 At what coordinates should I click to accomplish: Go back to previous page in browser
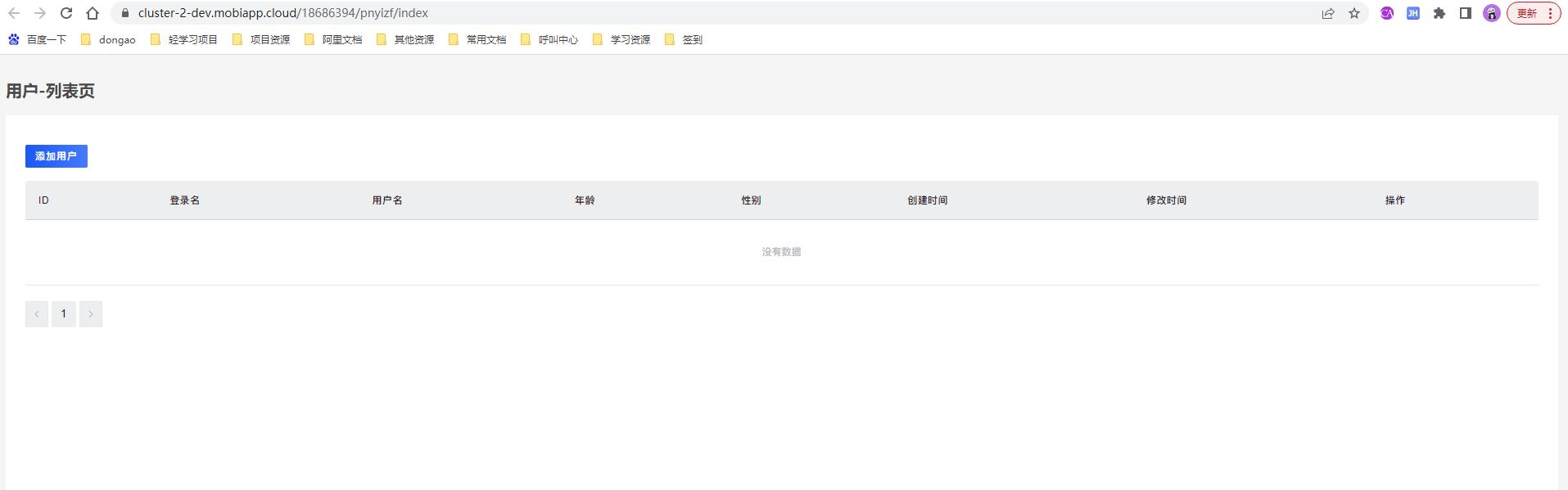click(14, 13)
